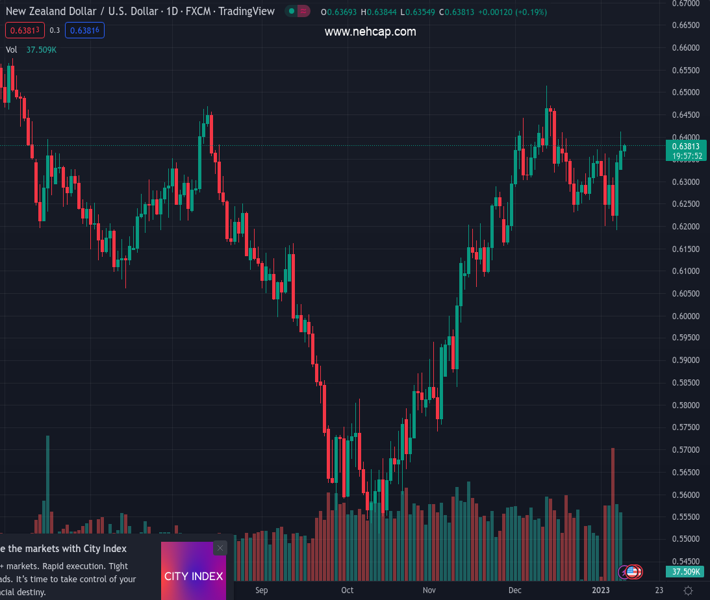Open chart settings gear icon
The image size is (710, 600).
(x=688, y=591)
